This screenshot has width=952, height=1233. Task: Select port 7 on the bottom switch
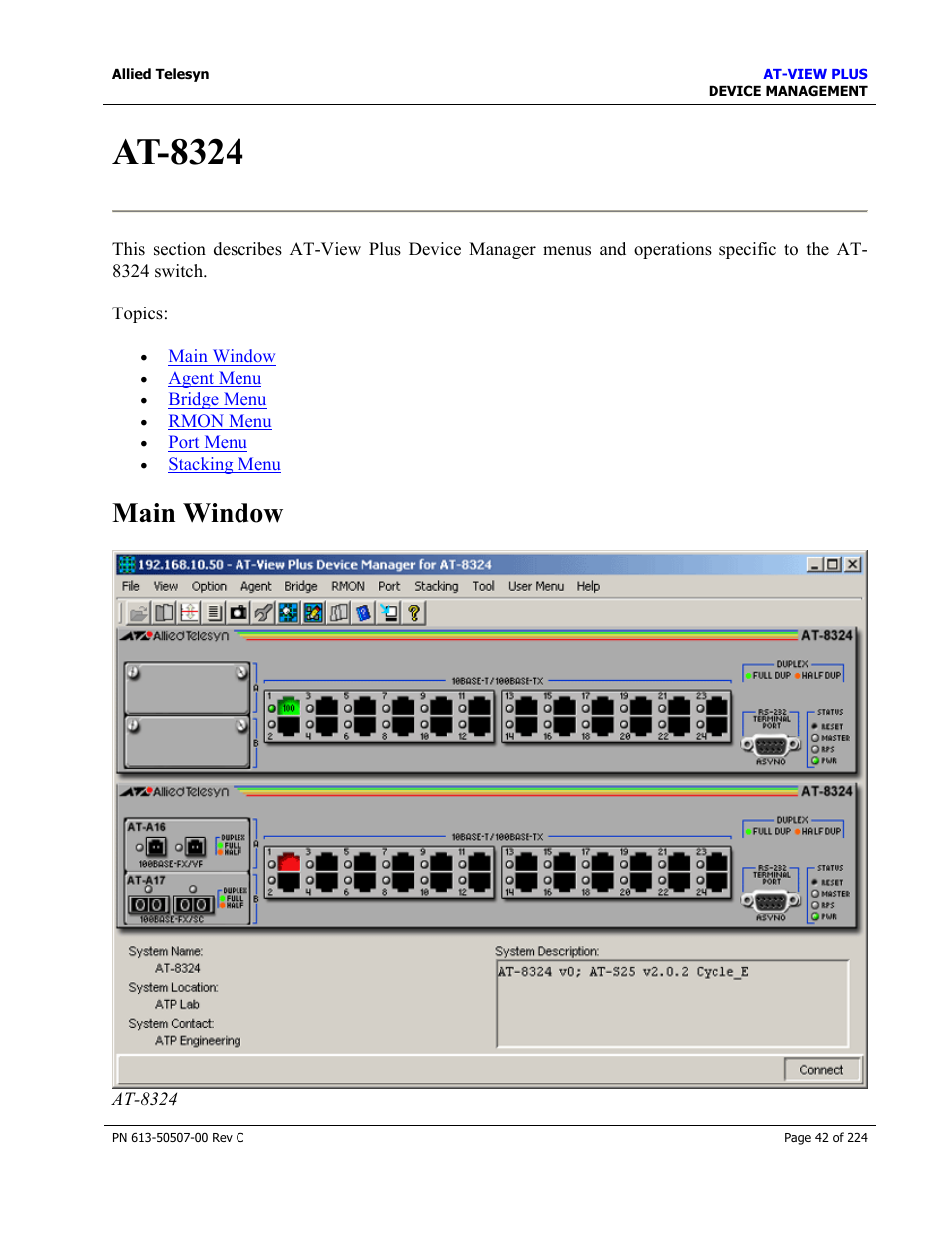[x=403, y=863]
